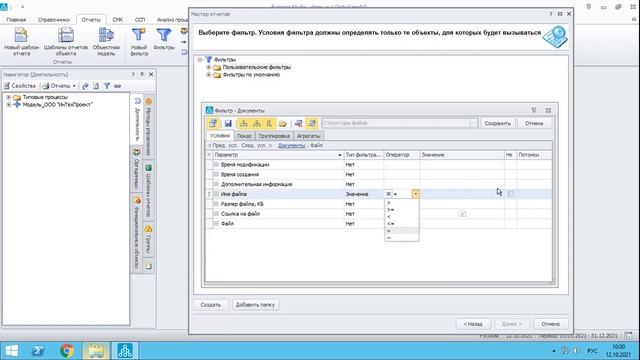Expand Фильтры по умолчанию folder
This screenshot has width=640, height=360.
click(x=209, y=75)
